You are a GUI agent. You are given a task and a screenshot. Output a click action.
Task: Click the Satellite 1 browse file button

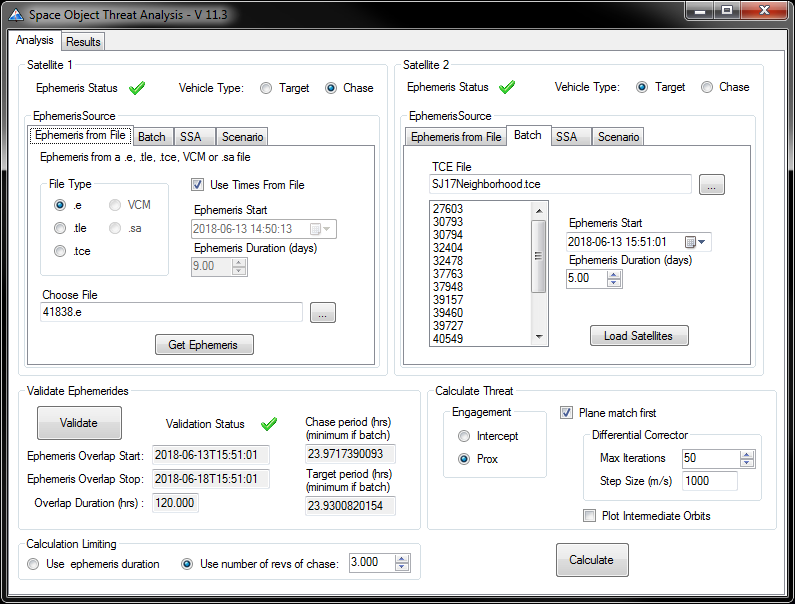(x=322, y=313)
